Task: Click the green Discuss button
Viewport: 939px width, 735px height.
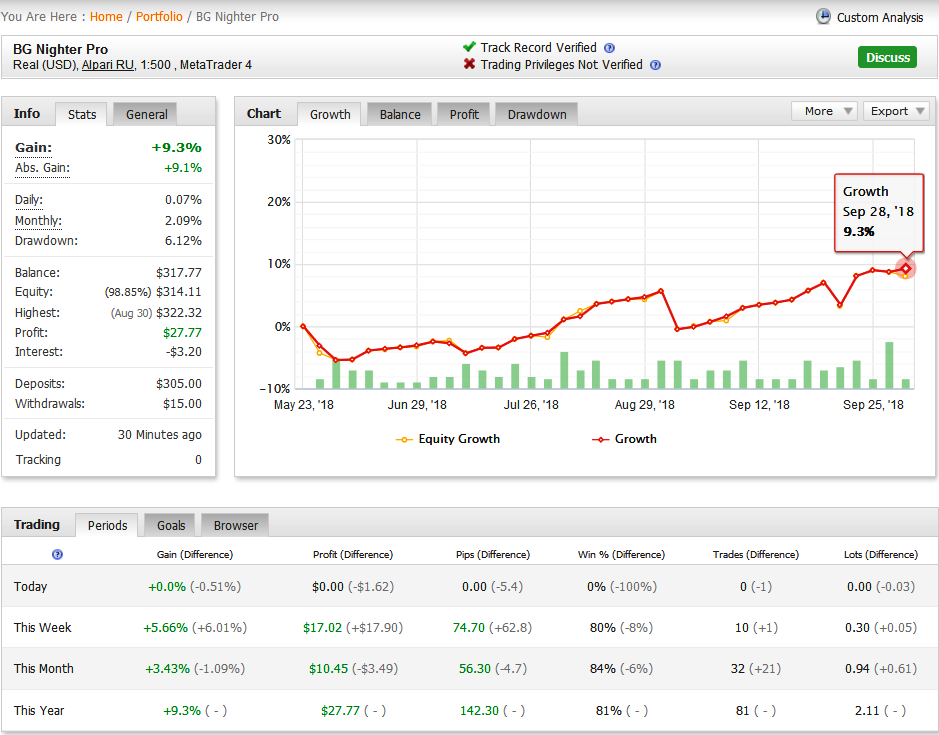Action: 887,57
